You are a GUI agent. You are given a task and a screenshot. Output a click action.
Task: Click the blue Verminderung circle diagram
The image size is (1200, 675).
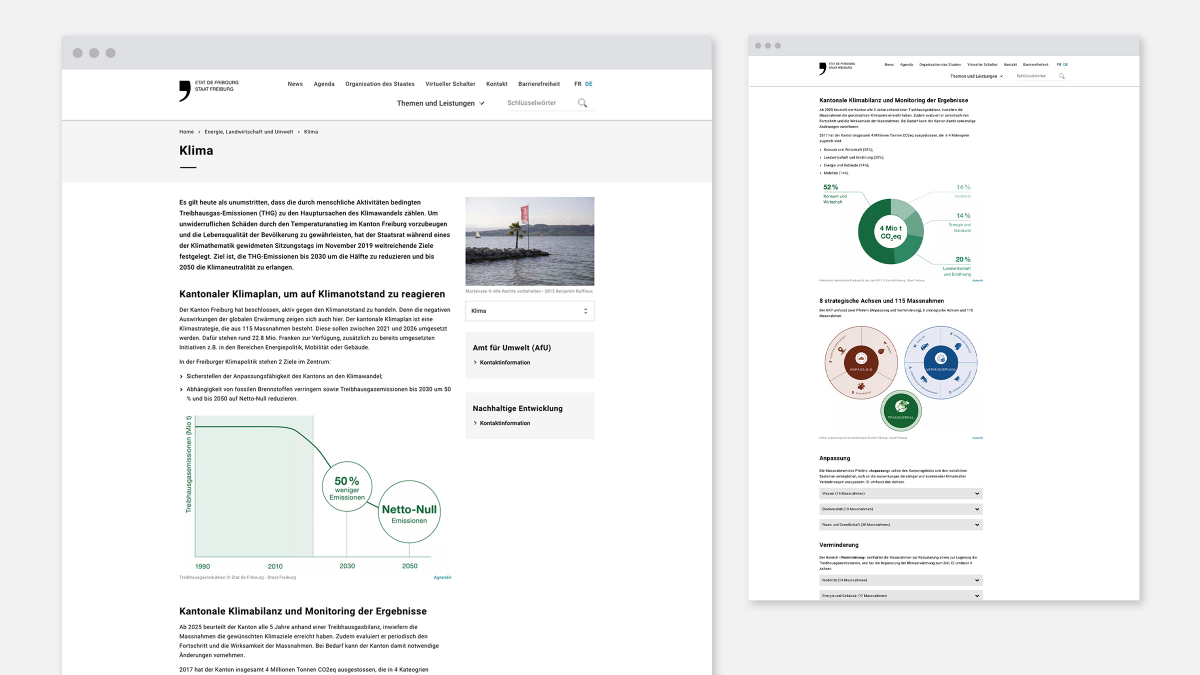pyautogui.click(x=940, y=361)
